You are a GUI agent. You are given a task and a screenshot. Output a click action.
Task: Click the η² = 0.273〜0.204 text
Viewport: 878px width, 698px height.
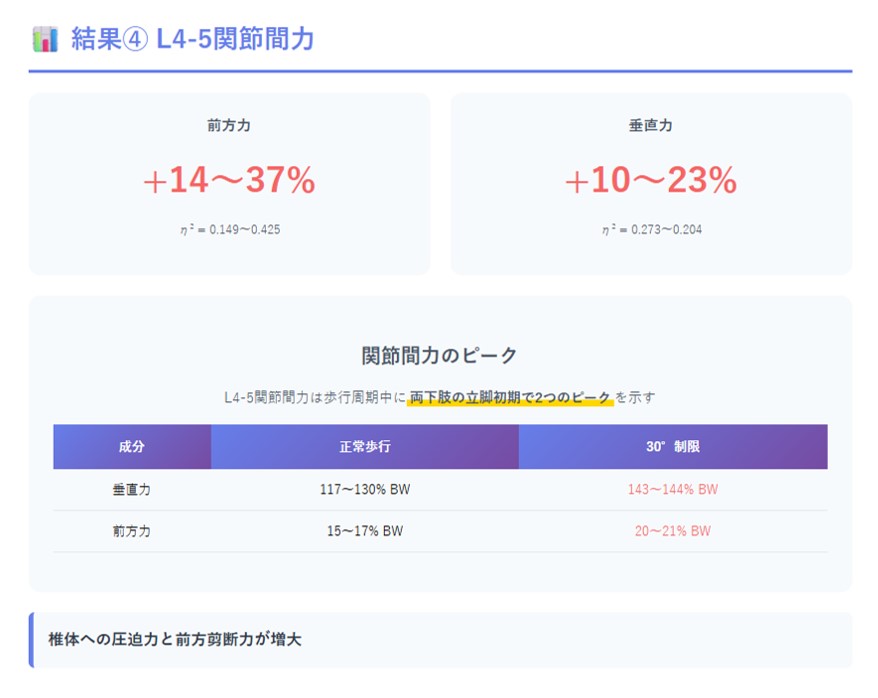coord(651,229)
